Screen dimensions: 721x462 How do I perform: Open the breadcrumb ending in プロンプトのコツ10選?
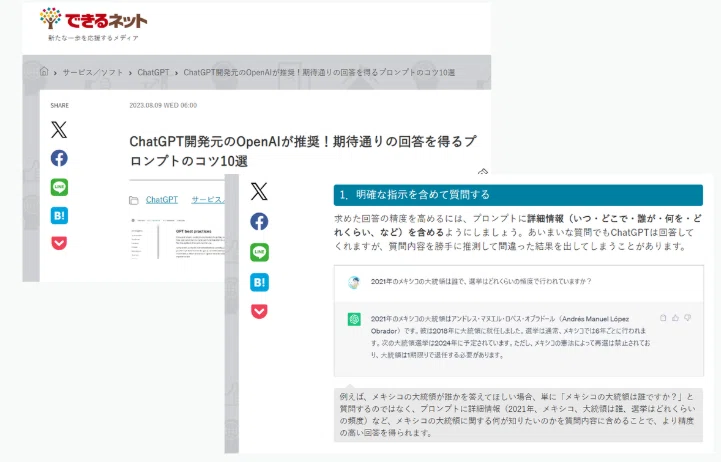click(x=319, y=73)
